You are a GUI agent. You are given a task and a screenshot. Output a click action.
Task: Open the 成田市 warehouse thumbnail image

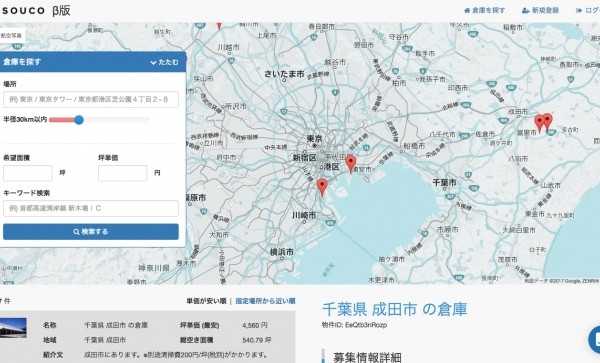(13, 327)
